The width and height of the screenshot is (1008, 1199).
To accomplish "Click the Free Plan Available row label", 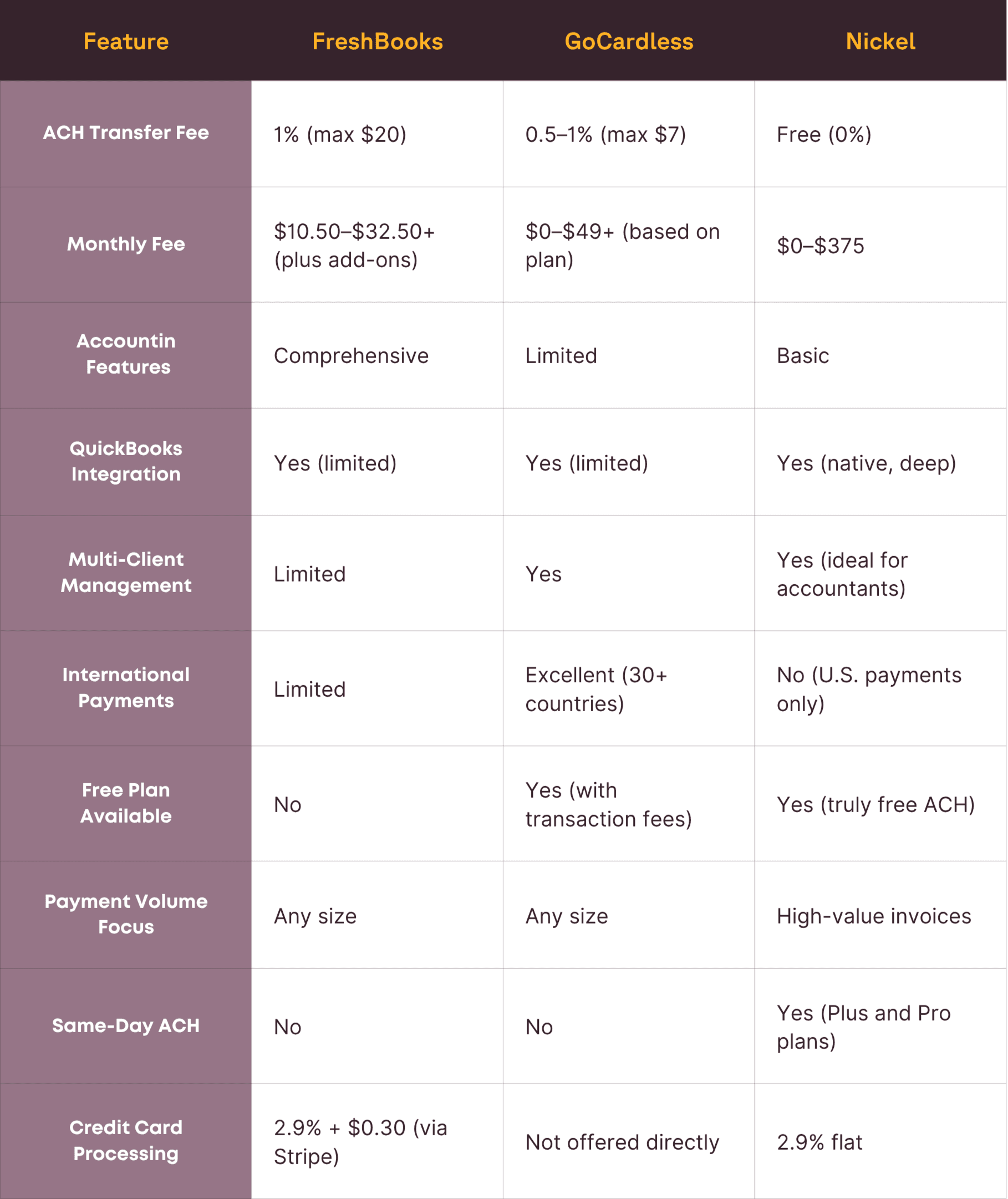I will pos(126,803).
